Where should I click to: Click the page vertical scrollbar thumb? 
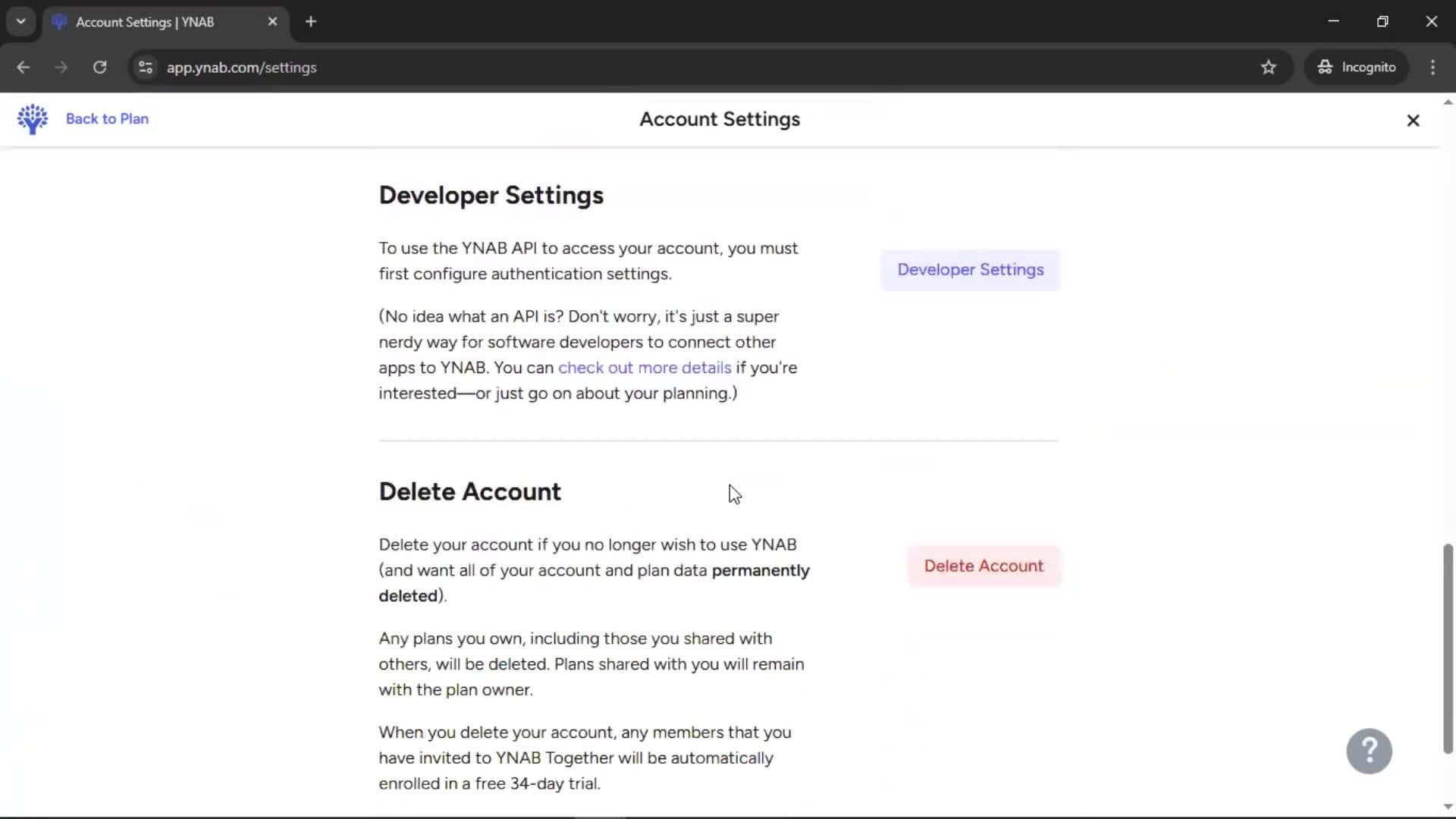point(1448,649)
